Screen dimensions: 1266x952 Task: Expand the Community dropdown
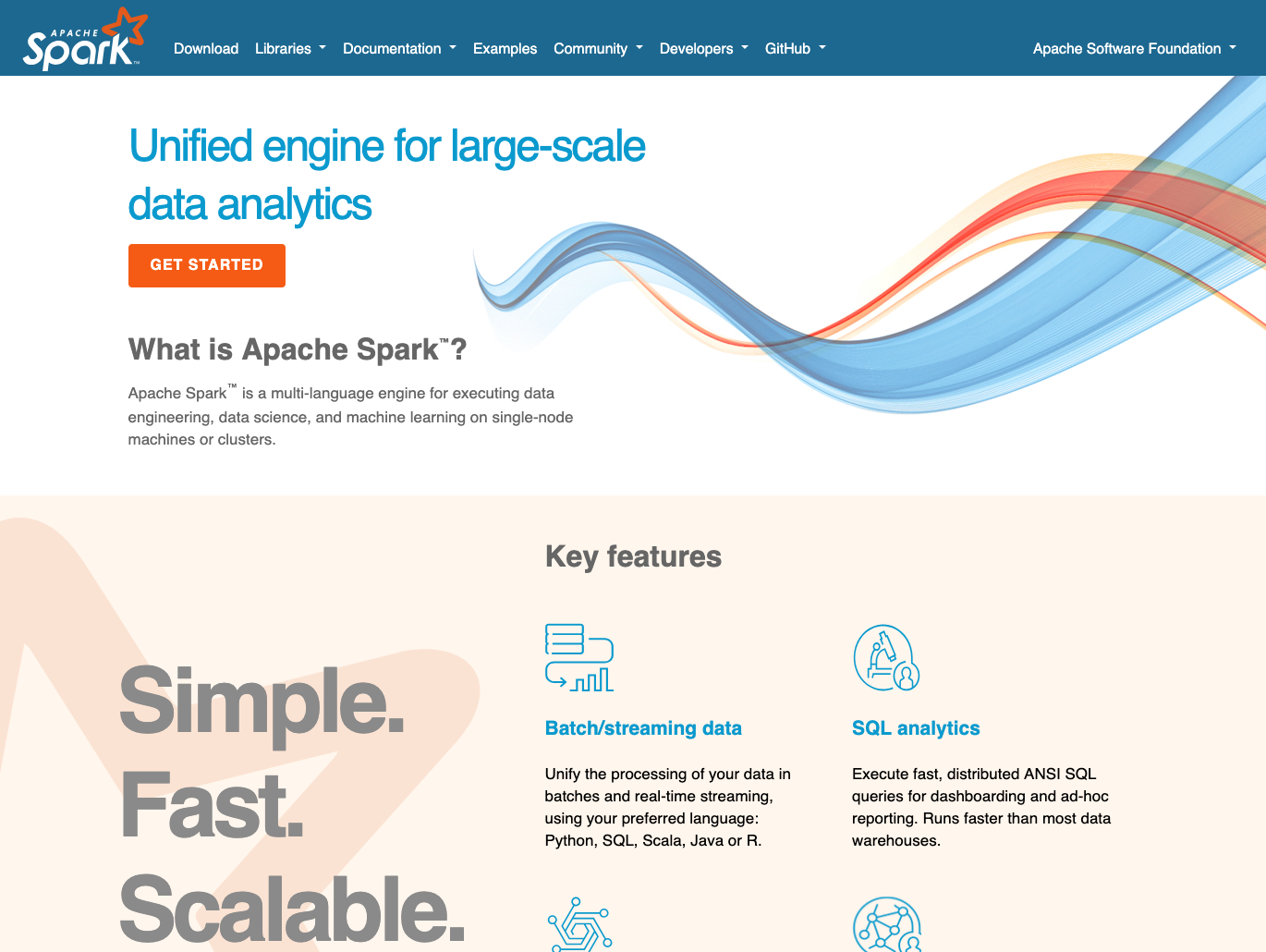click(598, 49)
